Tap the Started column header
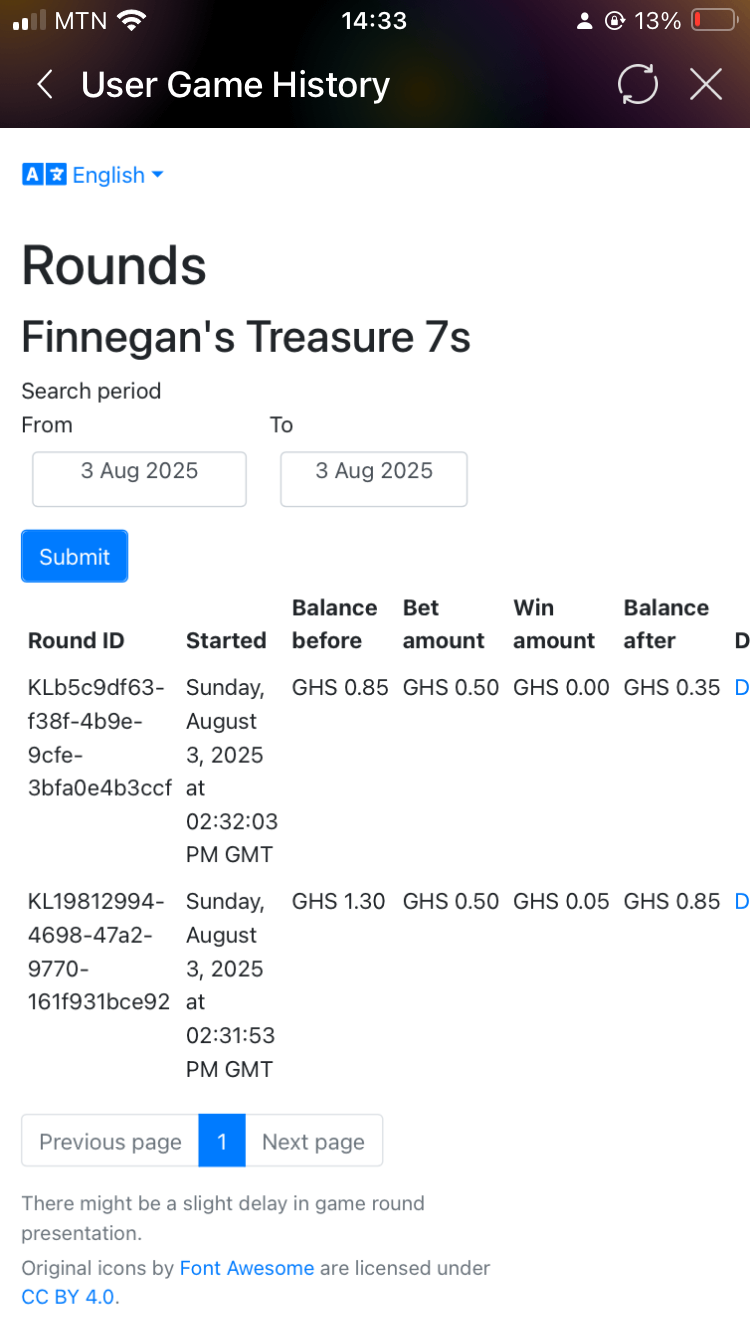The width and height of the screenshot is (750, 1334). (226, 641)
